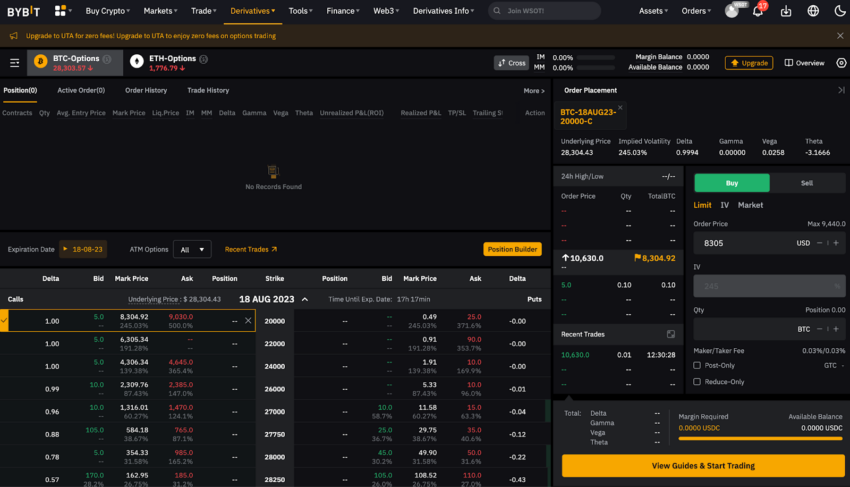The height and width of the screenshot is (487, 850).
Task: Open the Expiration Date 18-08-23 selector
Action: pos(83,249)
